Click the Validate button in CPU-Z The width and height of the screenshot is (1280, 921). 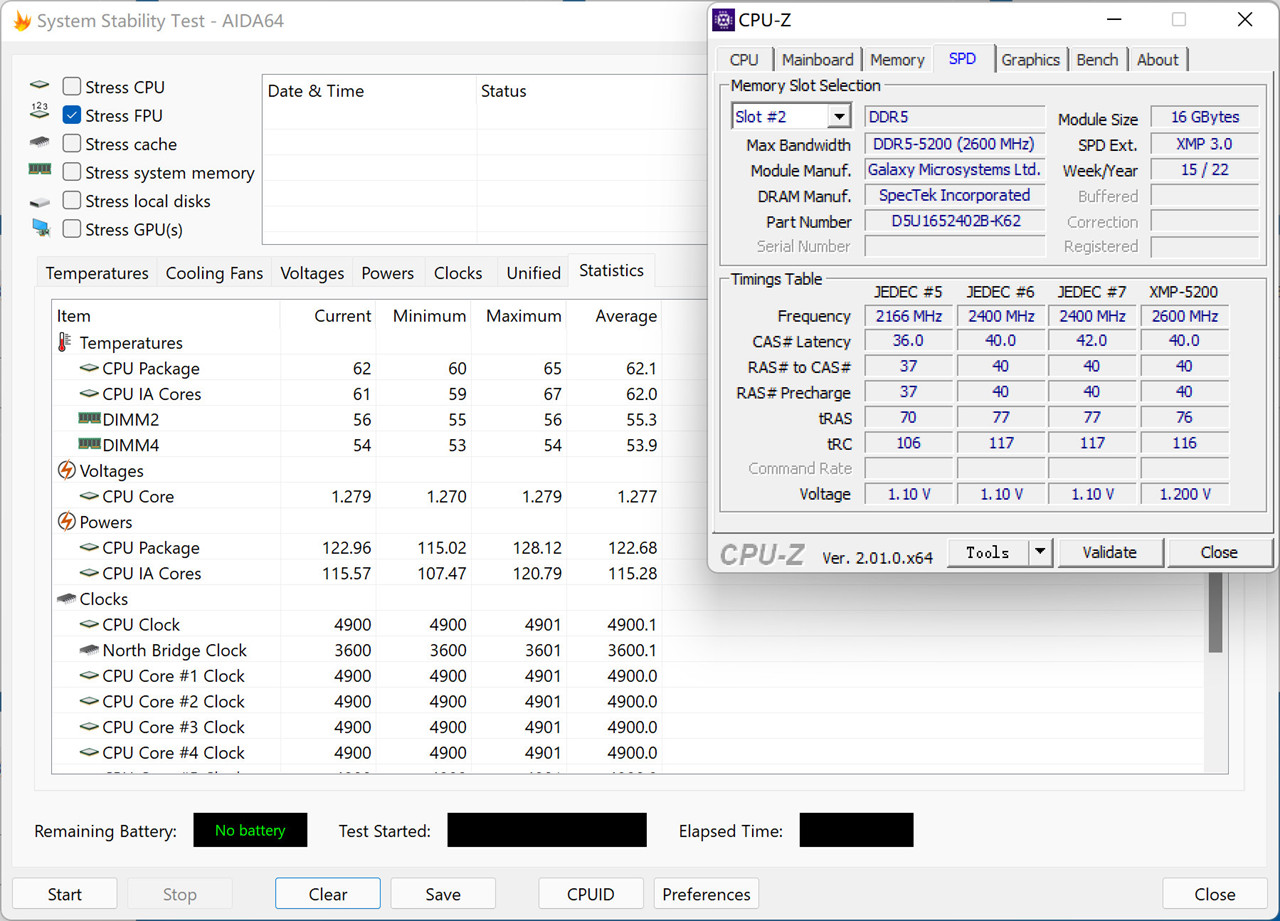click(1110, 551)
